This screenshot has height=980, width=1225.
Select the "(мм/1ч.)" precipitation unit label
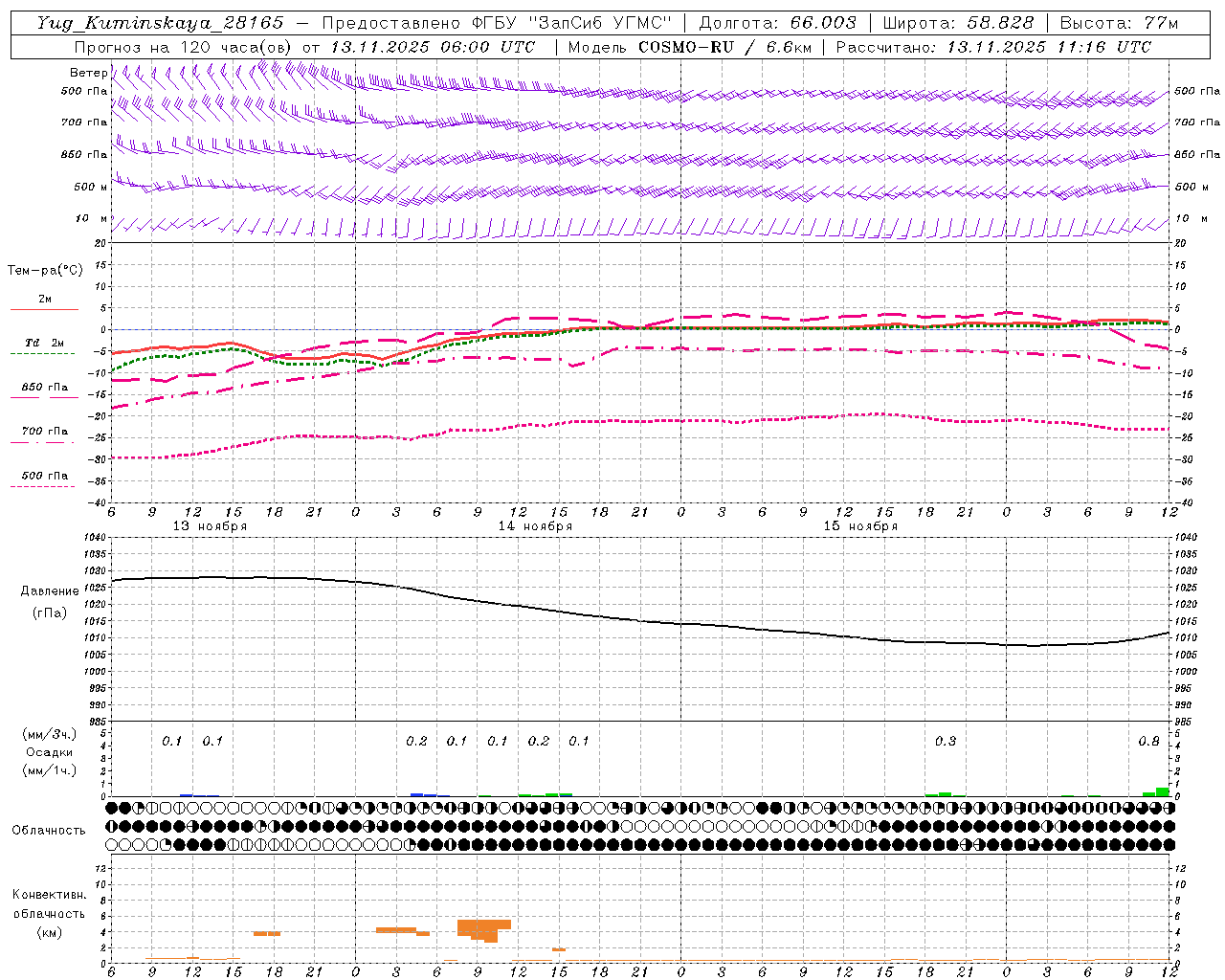(x=49, y=770)
